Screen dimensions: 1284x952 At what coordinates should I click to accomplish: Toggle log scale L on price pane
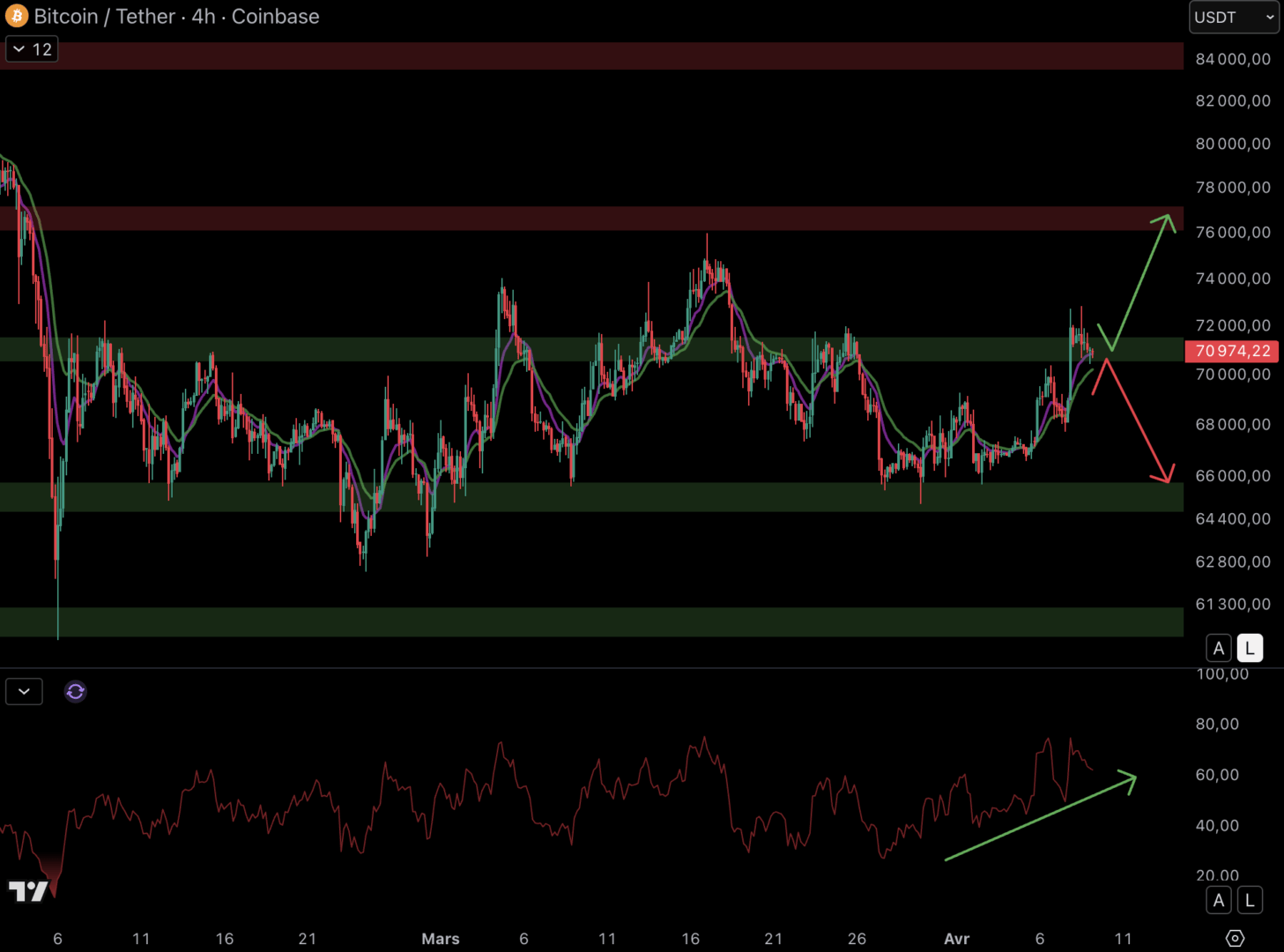[1249, 649]
